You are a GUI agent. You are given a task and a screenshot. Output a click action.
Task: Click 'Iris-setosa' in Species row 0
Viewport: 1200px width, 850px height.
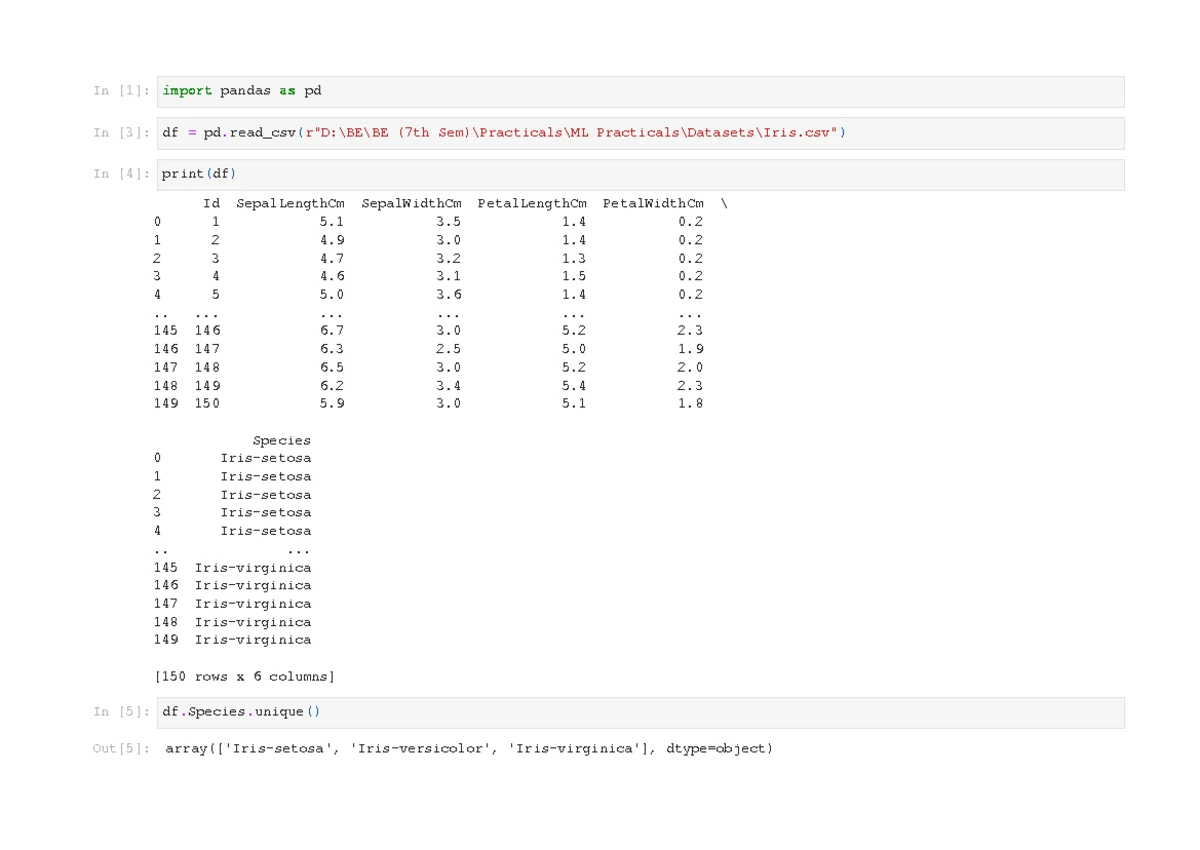266,459
